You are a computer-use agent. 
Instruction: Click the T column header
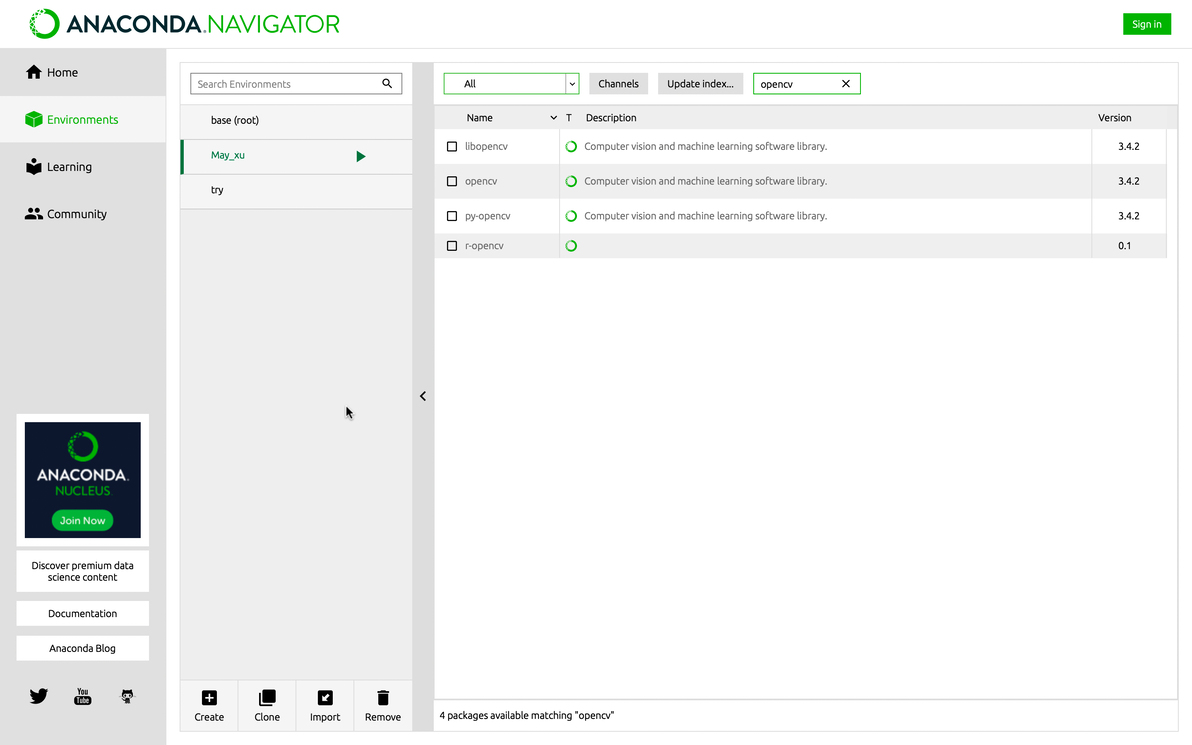569,118
